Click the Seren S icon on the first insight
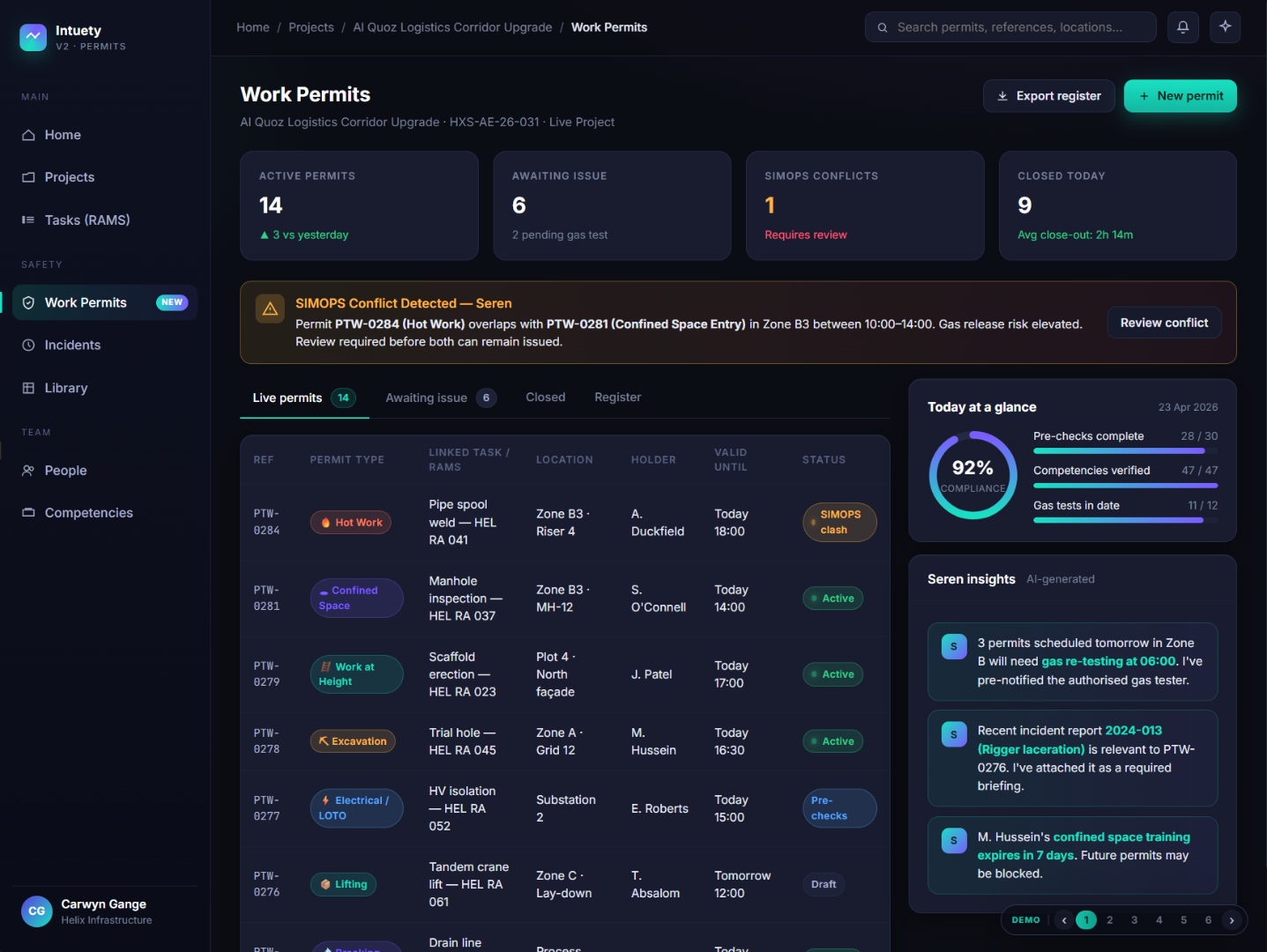Image resolution: width=1267 pixels, height=952 pixels. (953, 646)
